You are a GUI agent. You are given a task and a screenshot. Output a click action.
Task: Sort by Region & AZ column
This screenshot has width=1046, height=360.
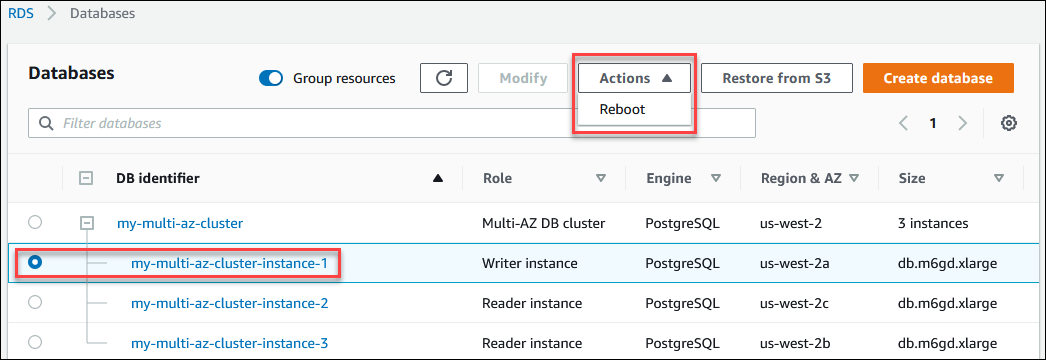coord(853,178)
